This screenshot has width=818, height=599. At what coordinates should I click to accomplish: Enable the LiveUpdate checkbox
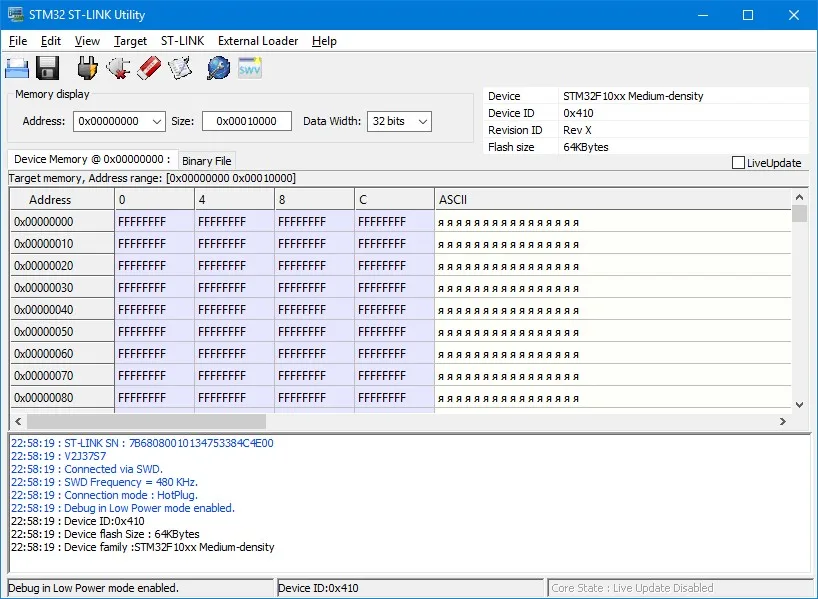739,163
